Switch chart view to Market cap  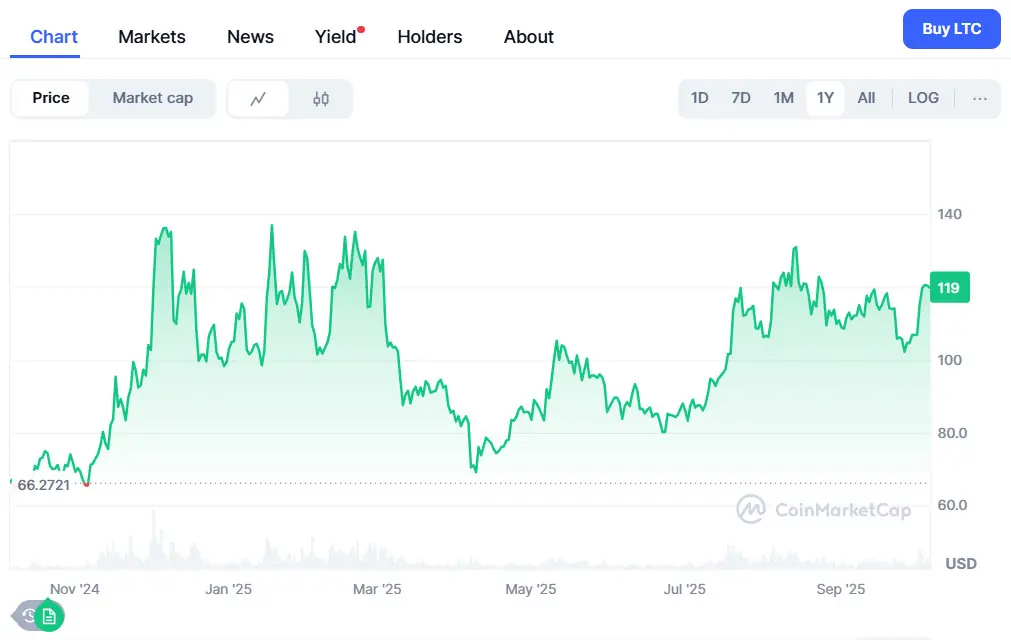(x=152, y=98)
